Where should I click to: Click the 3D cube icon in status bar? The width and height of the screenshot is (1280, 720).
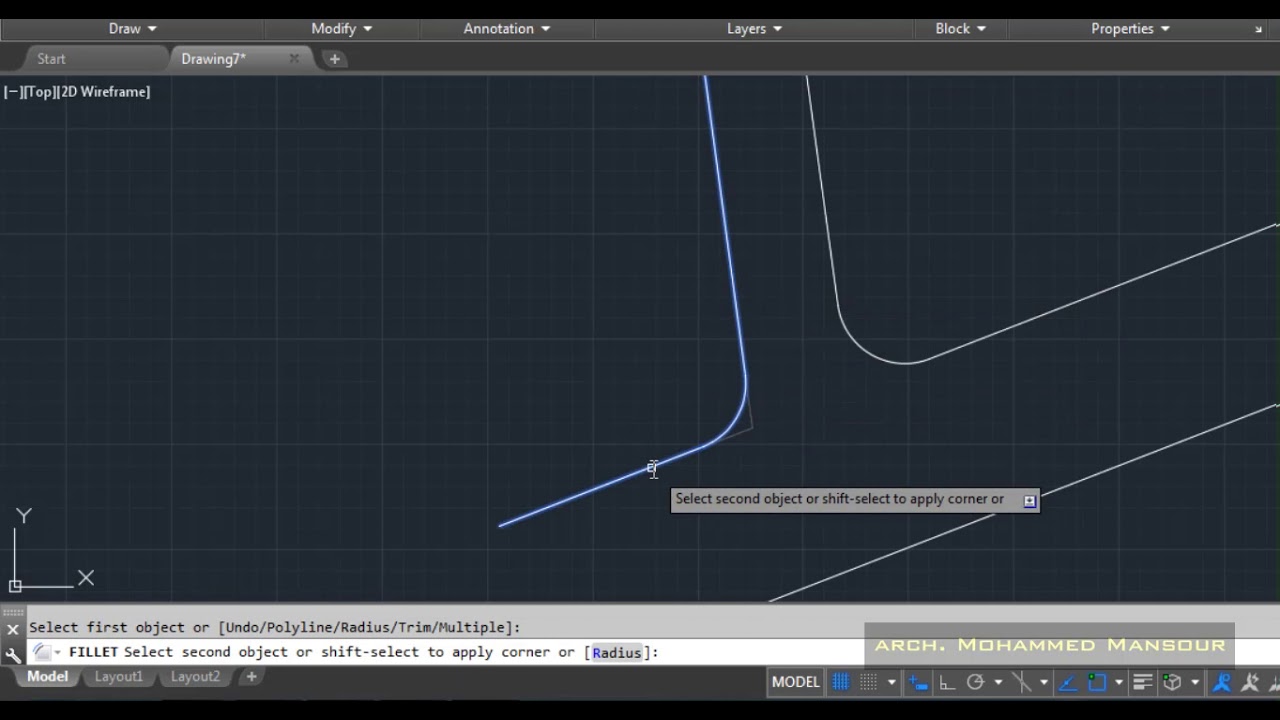pyautogui.click(x=1173, y=682)
